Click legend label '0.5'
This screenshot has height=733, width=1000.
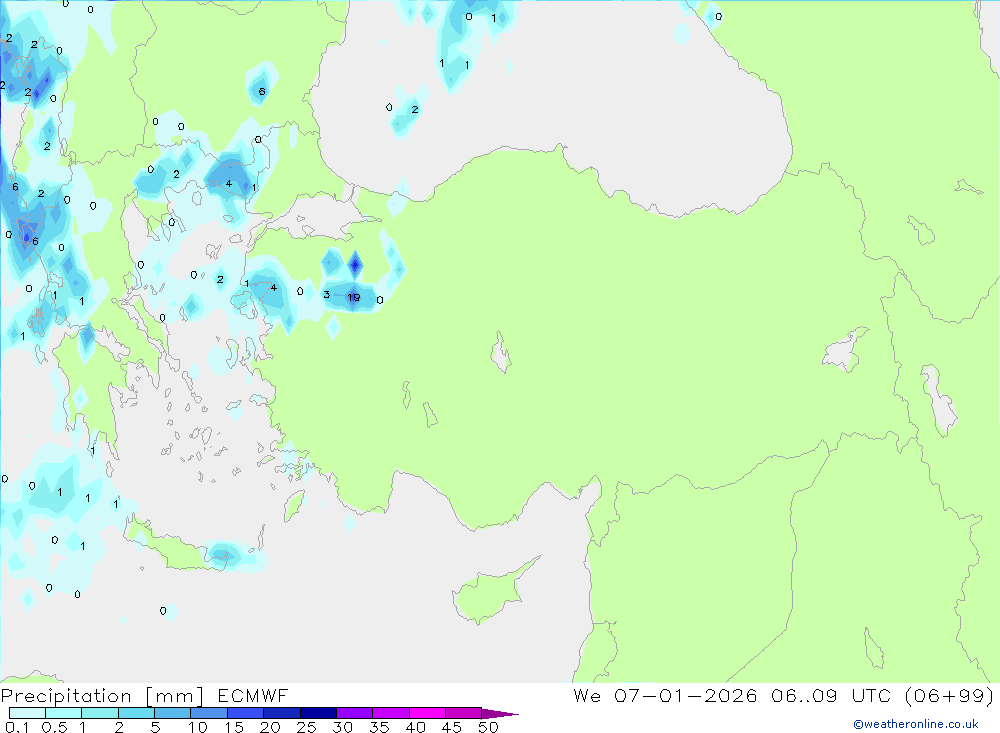[54, 727]
